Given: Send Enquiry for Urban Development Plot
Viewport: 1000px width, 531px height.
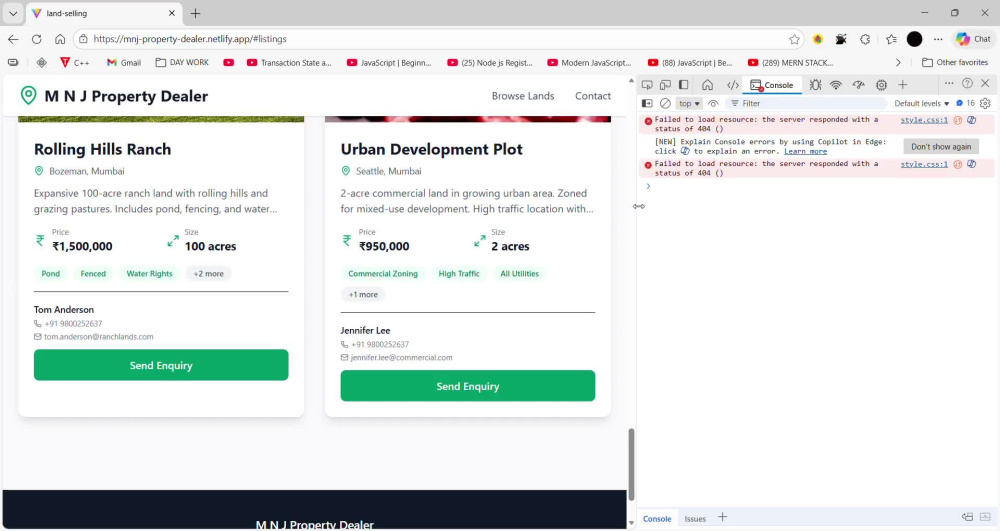Looking at the screenshot, I should click(x=467, y=386).
